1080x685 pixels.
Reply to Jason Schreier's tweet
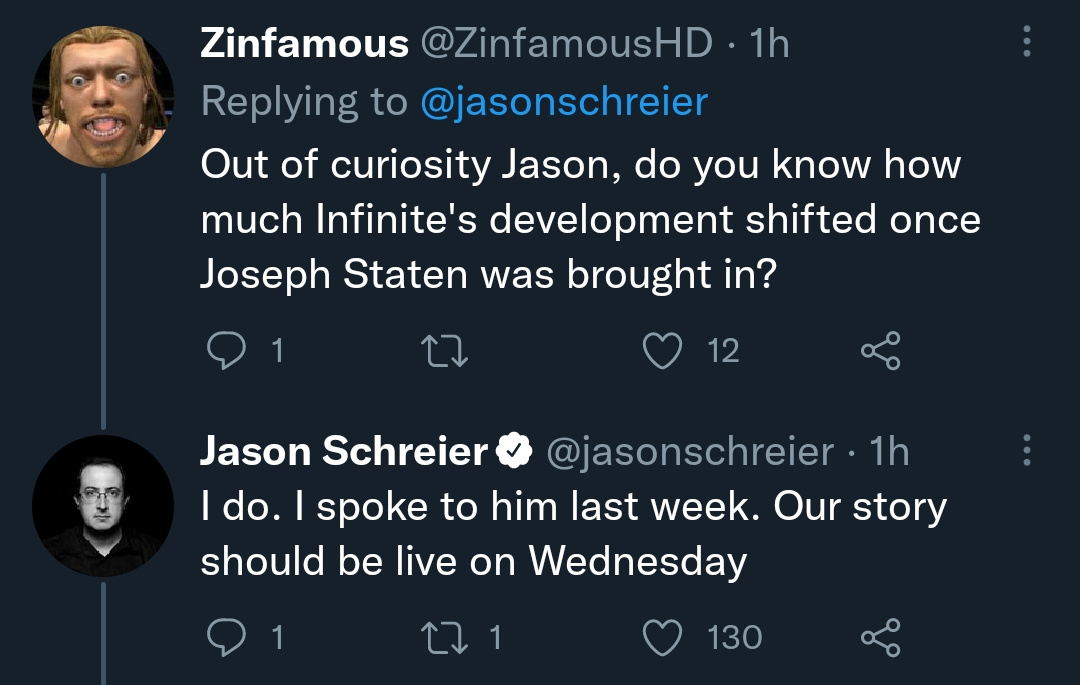(227, 637)
